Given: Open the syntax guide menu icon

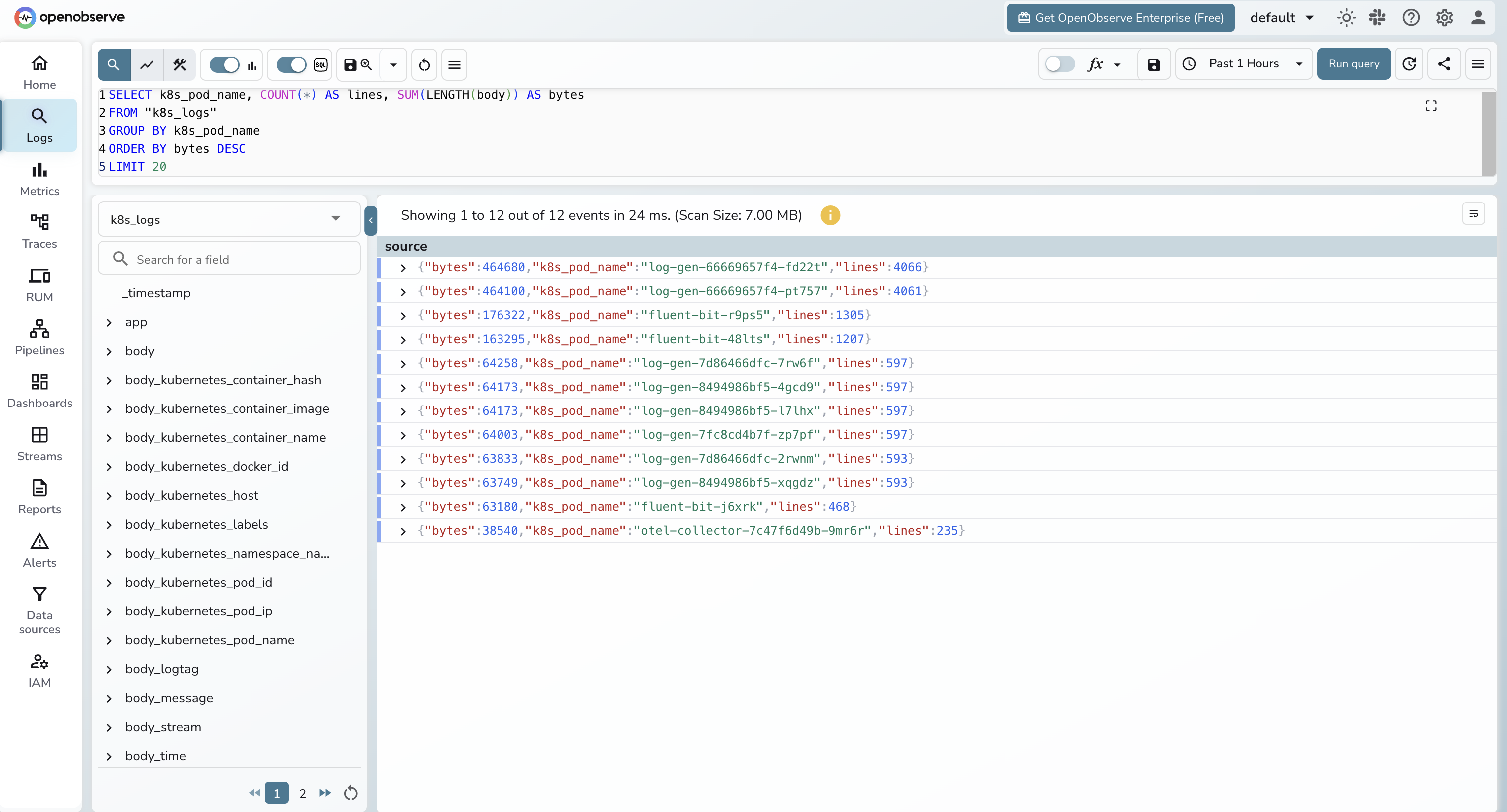Looking at the screenshot, I should [455, 64].
